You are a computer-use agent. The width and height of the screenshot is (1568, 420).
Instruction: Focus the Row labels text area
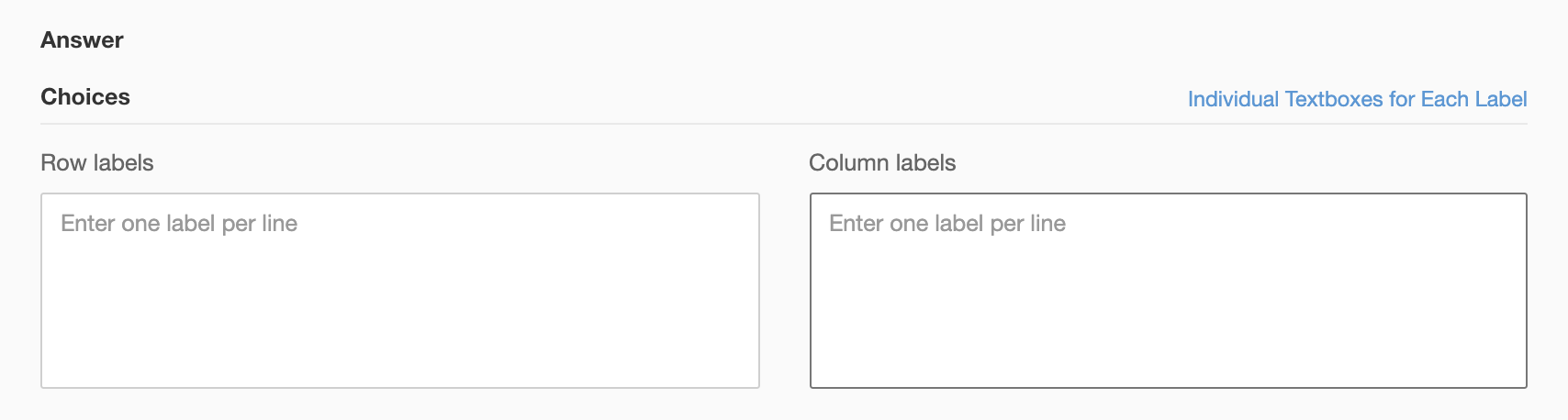(x=399, y=290)
